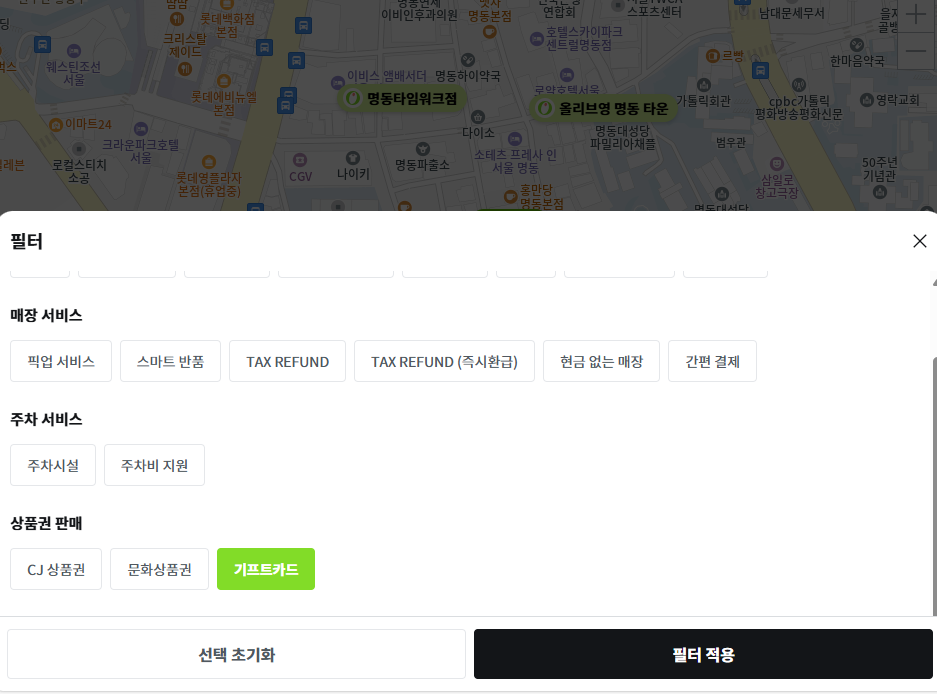Select the CJ 상품권 gift certificate filter
The image size is (937, 694).
coord(55,568)
